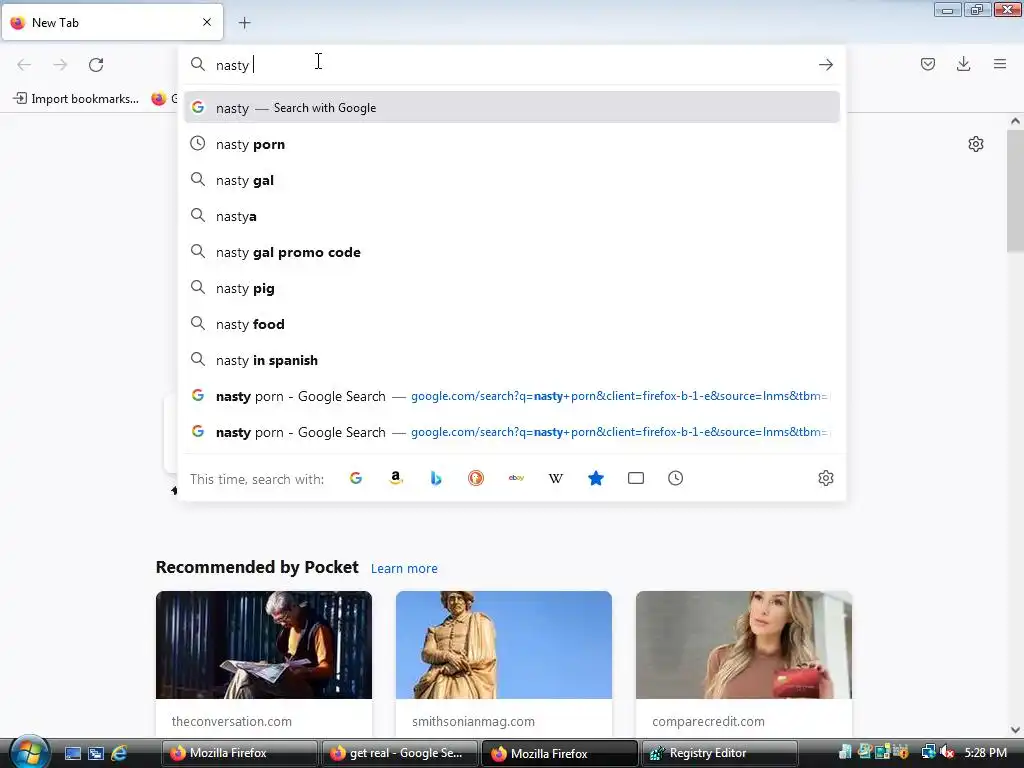
Task: Search history using the clock icon
Action: coord(675,478)
